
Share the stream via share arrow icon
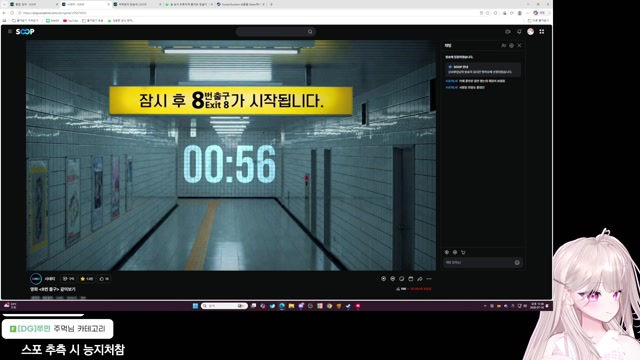point(420,279)
